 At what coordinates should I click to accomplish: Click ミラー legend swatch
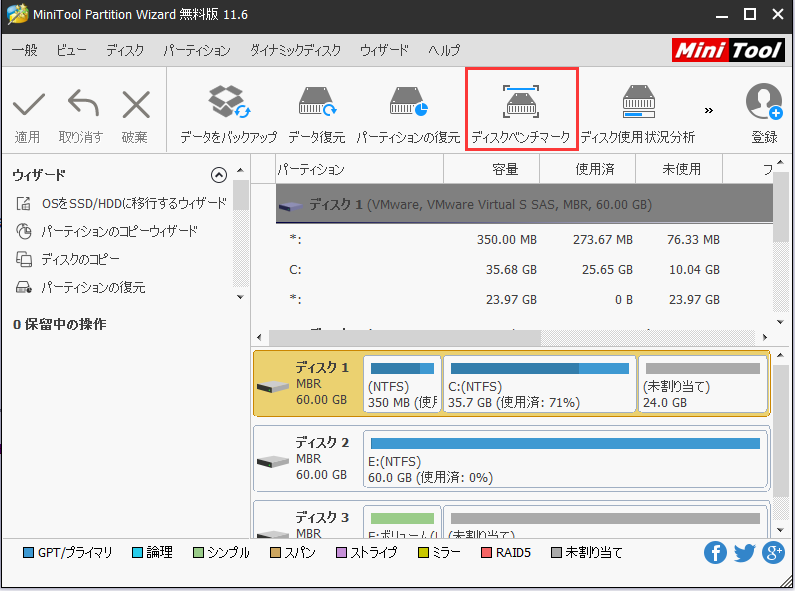coord(423,552)
